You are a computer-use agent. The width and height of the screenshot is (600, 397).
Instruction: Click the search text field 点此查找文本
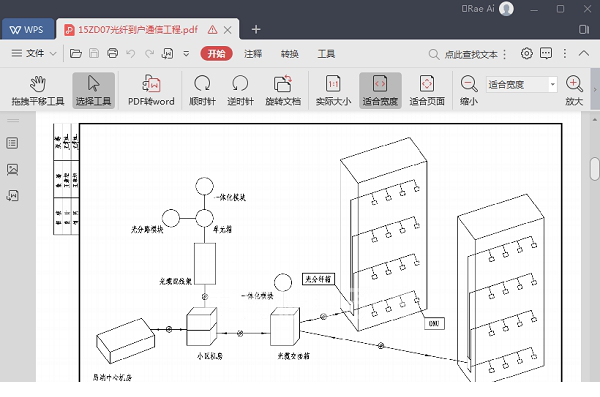(471, 54)
